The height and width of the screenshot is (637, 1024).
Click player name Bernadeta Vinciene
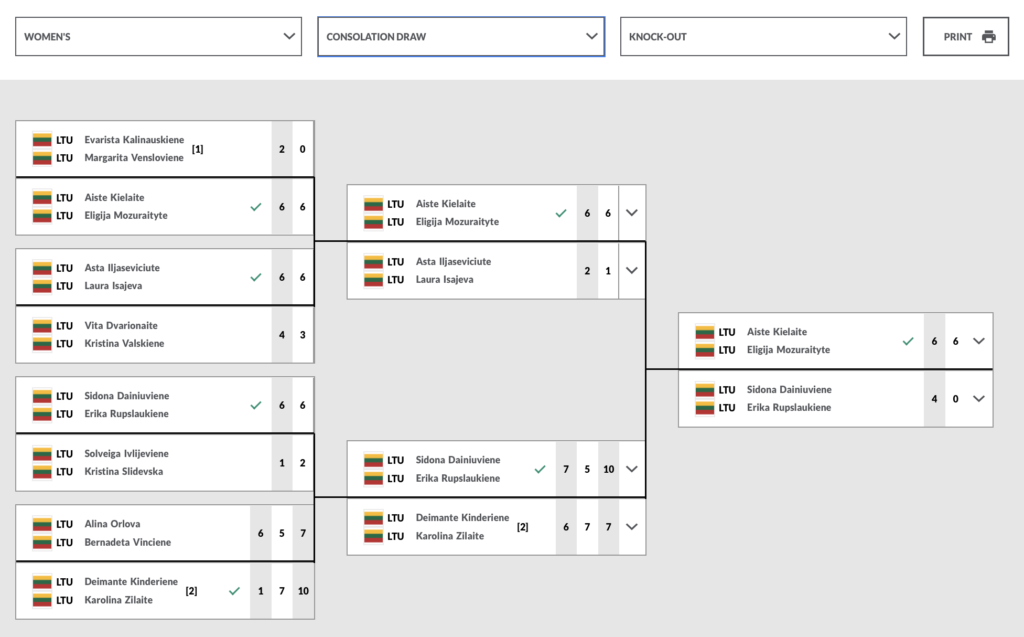[127, 542]
